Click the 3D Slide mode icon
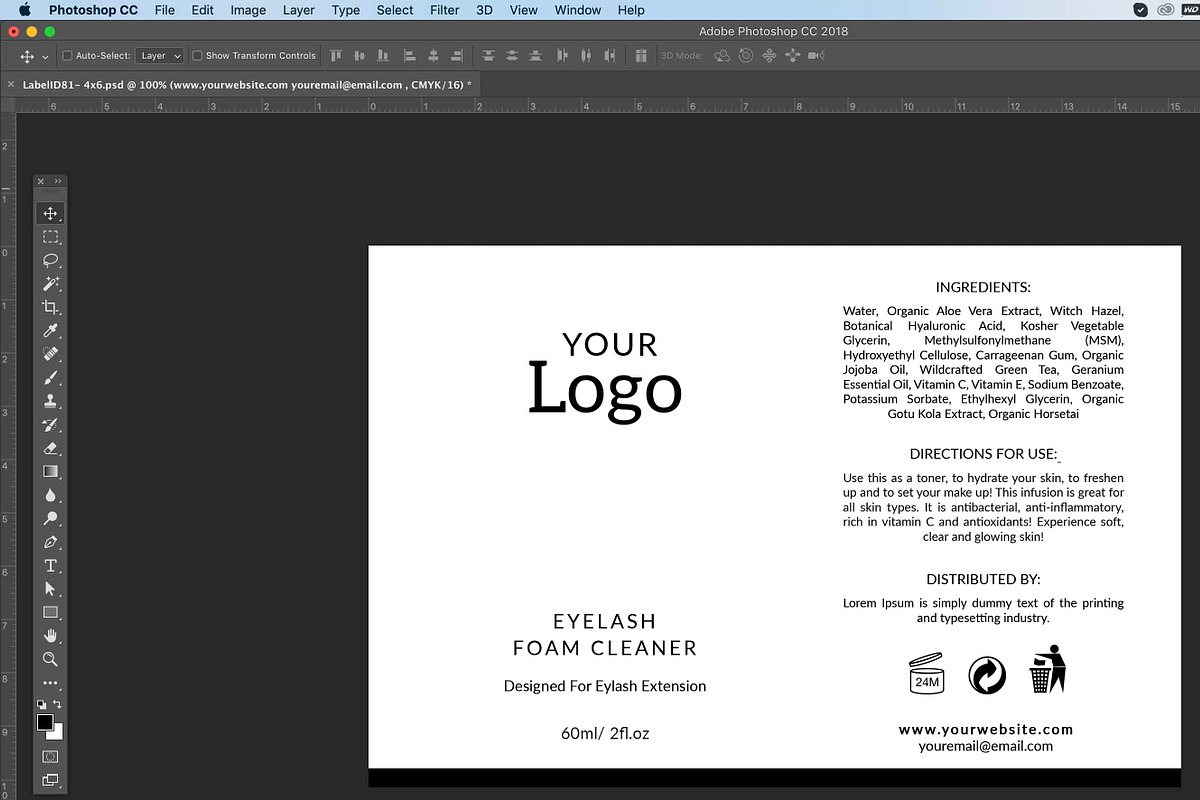The height and width of the screenshot is (800, 1200). (x=793, y=56)
